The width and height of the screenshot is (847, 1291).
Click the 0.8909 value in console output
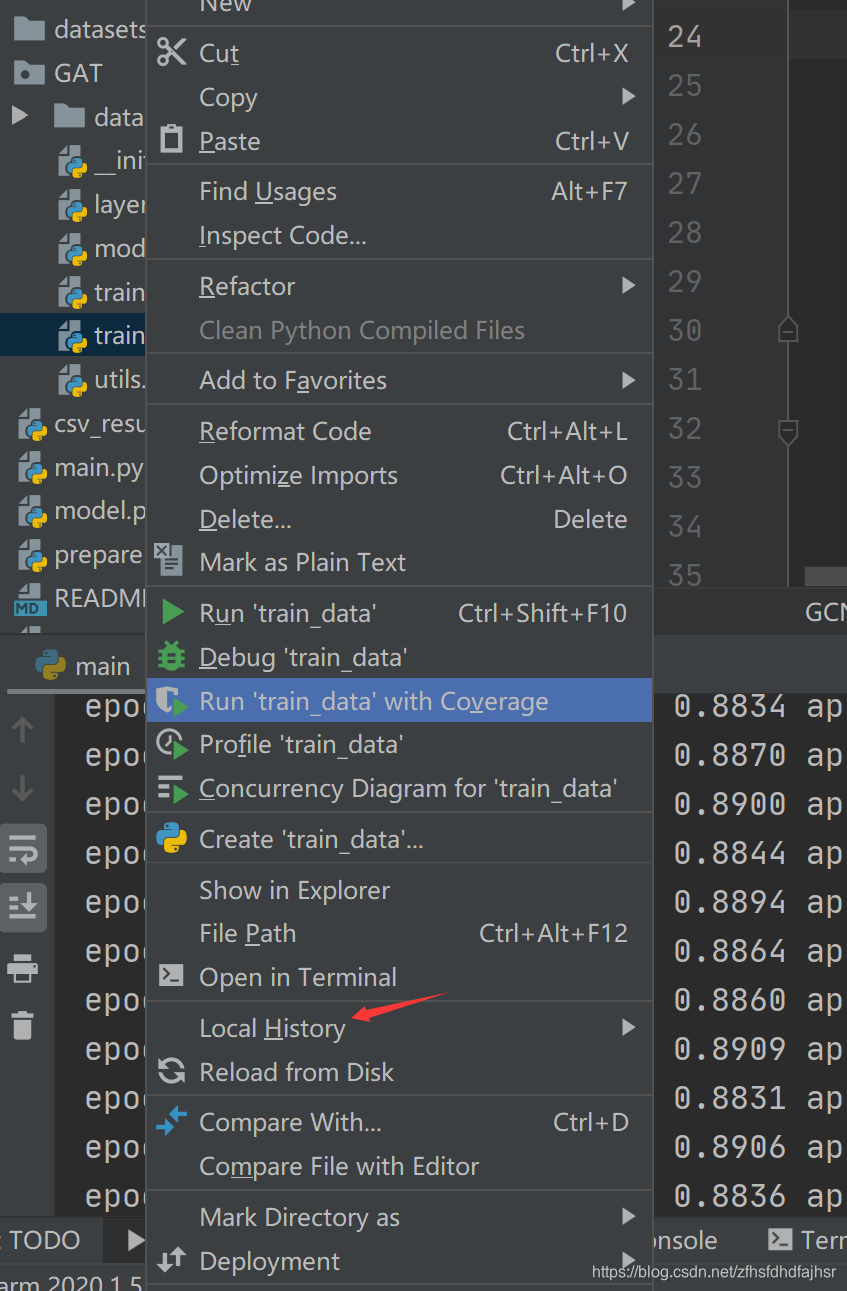pos(730,1048)
